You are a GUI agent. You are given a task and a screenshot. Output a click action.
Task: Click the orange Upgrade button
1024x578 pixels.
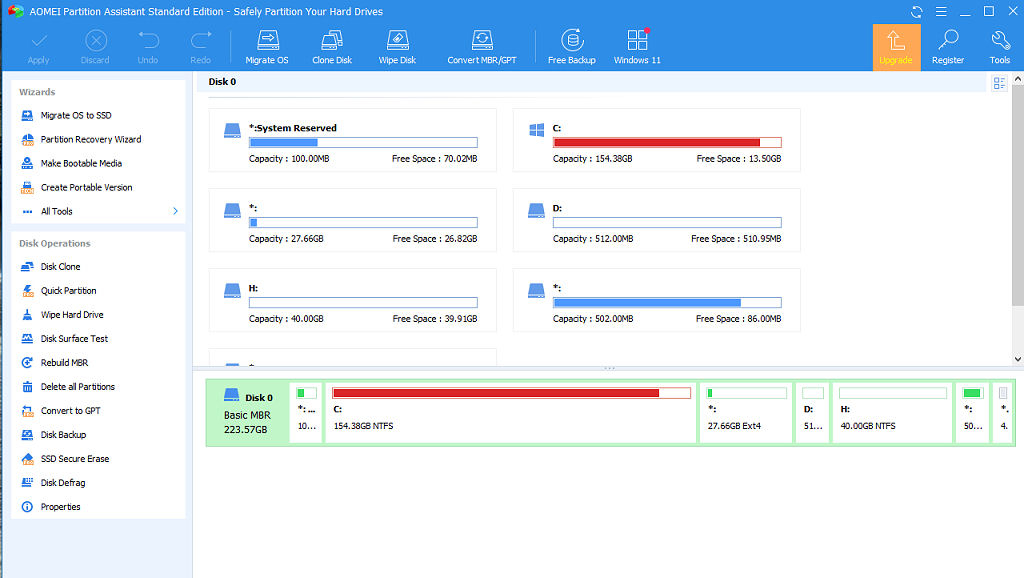click(896, 48)
